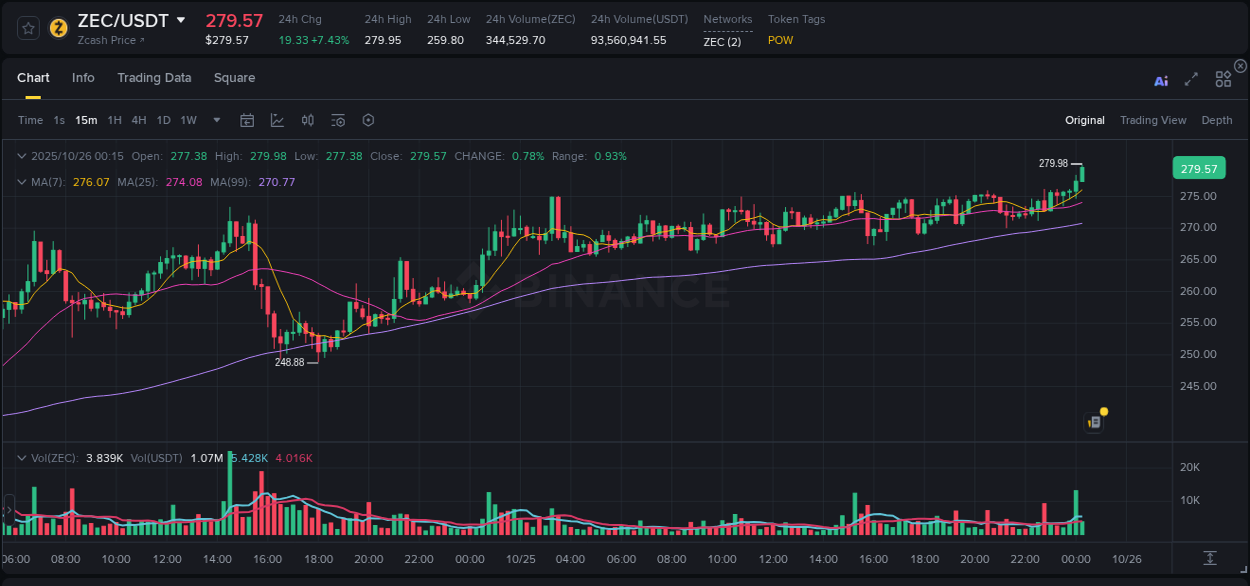Open the layout grid icon

[x=1223, y=79]
